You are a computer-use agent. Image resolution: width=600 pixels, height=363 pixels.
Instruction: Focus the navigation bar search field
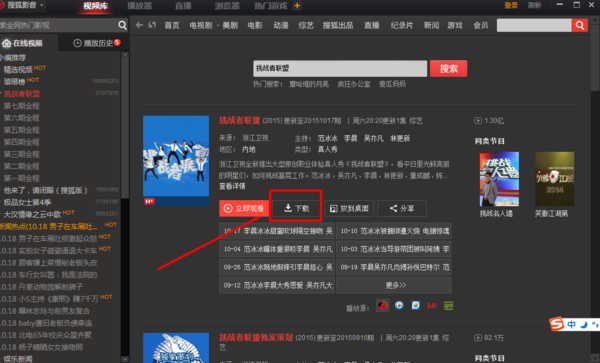click(534, 26)
